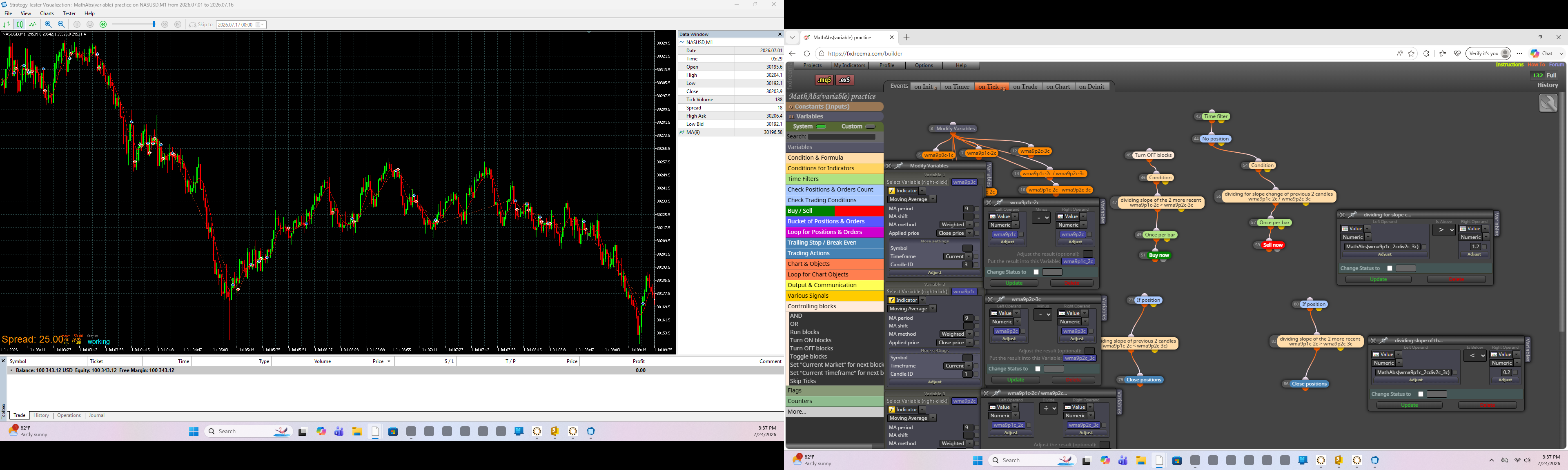1568x470 pixels.
Task: Select bar chart mode in Strategy Tester toolbar
Action: [x=7, y=25]
